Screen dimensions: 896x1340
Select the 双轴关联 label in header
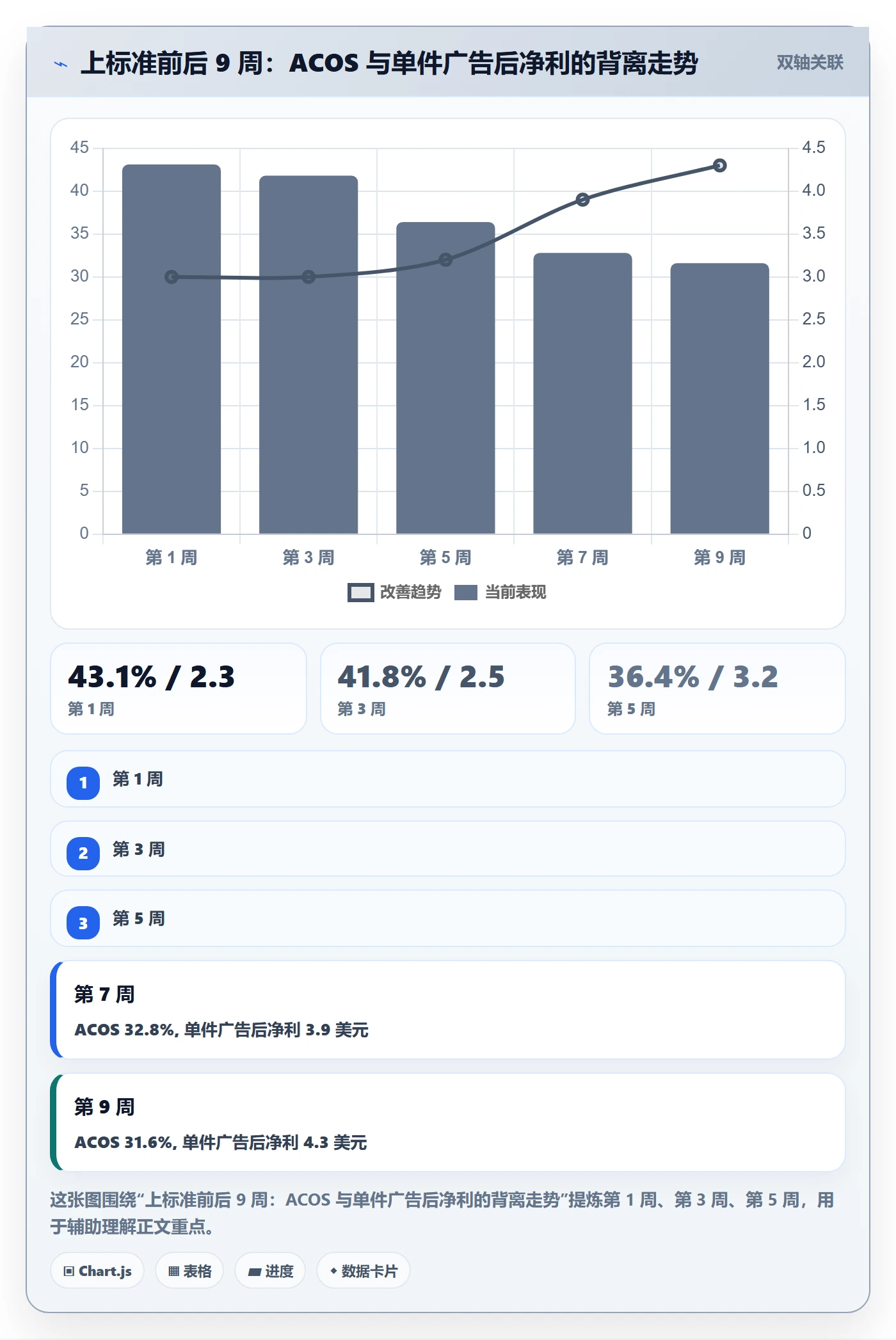tap(810, 63)
